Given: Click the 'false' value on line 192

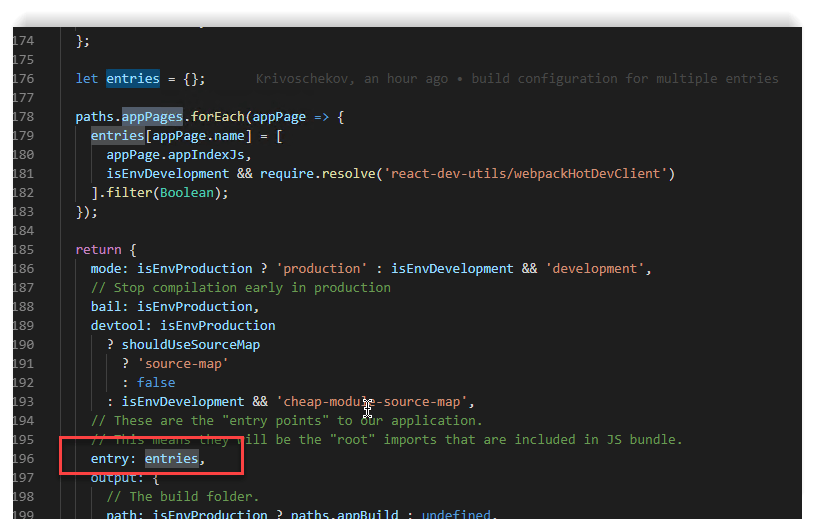Looking at the screenshot, I should pyautogui.click(x=155, y=383).
